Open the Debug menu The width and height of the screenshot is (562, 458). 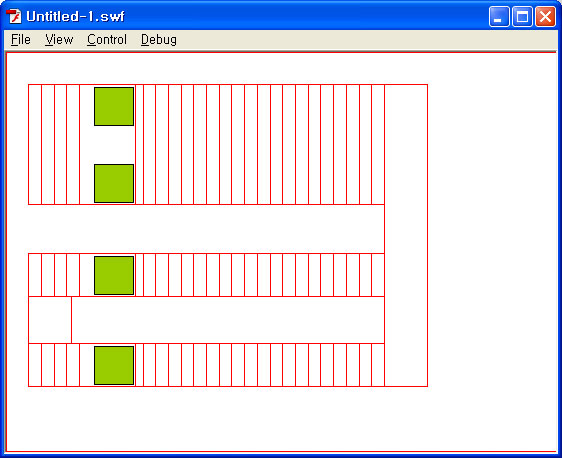[159, 39]
